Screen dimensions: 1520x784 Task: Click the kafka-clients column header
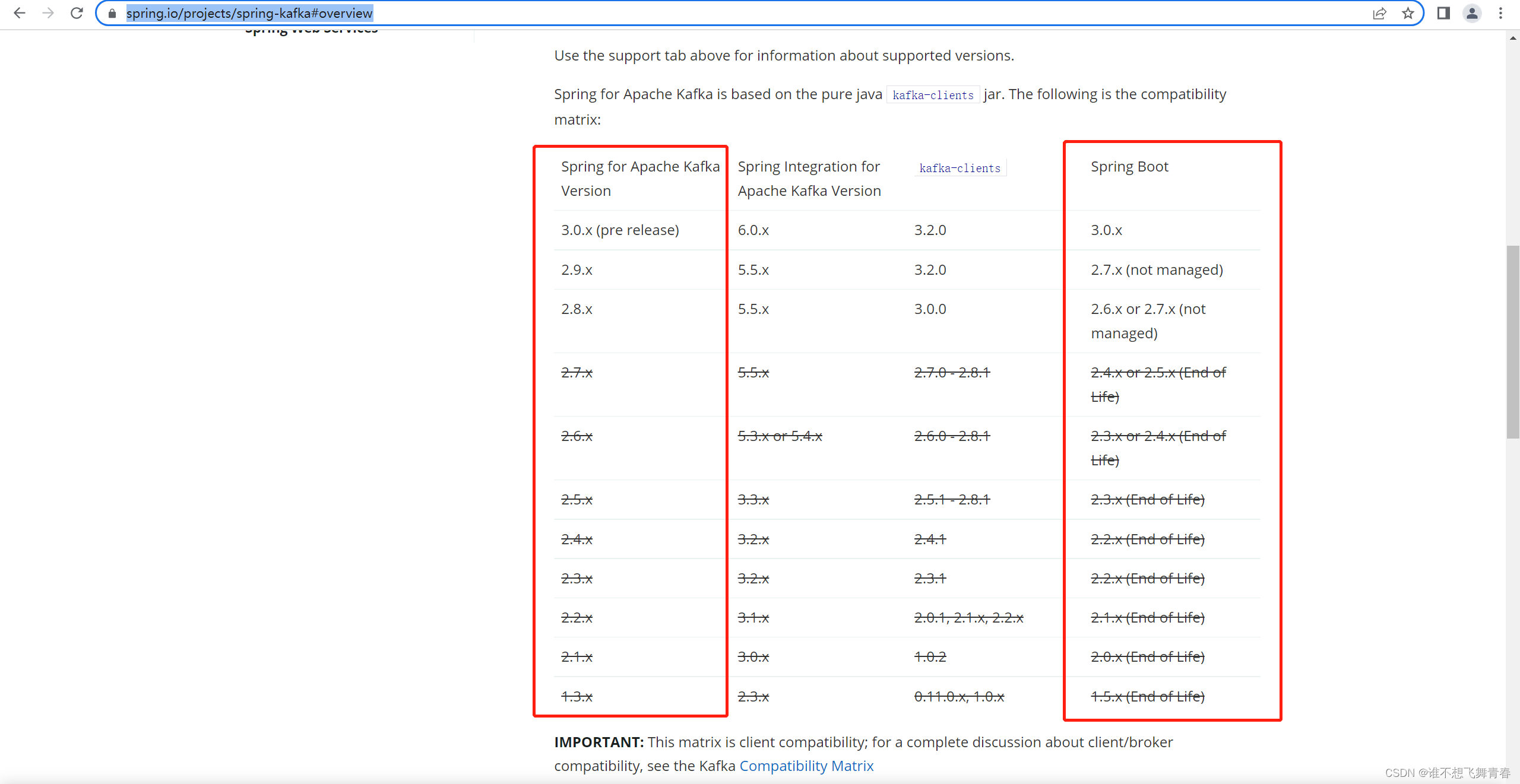point(960,168)
